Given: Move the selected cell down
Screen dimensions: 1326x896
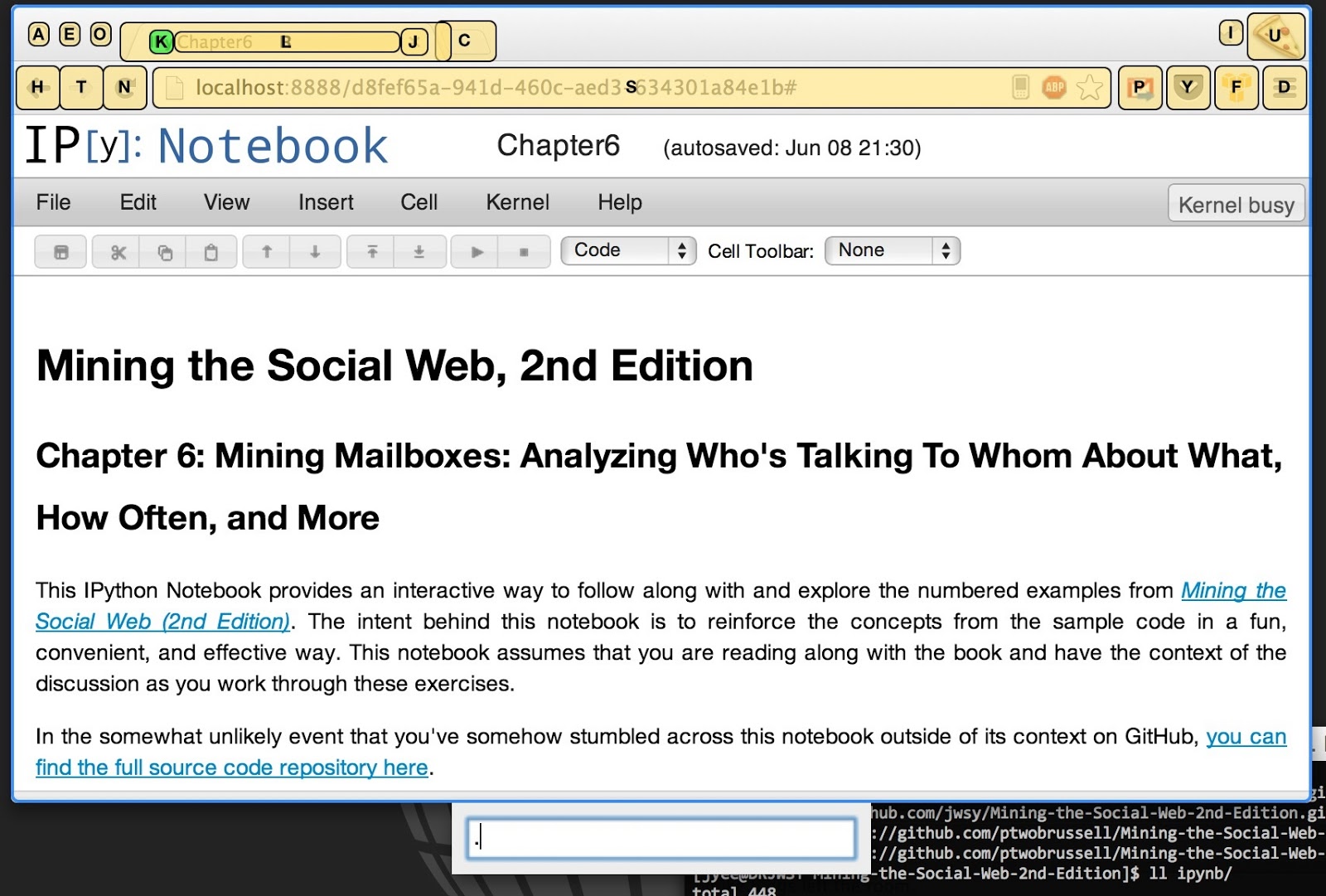Looking at the screenshot, I should 315,252.
